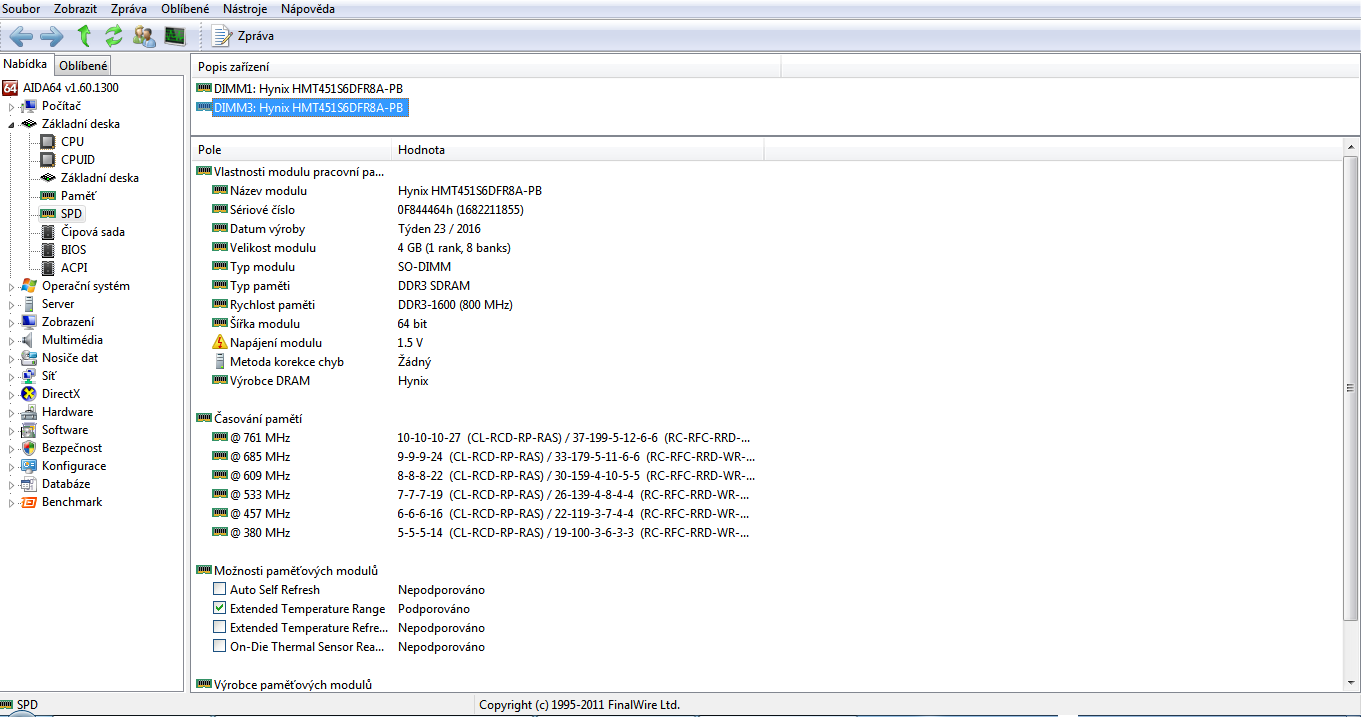Open the Nástroje menu

246,9
